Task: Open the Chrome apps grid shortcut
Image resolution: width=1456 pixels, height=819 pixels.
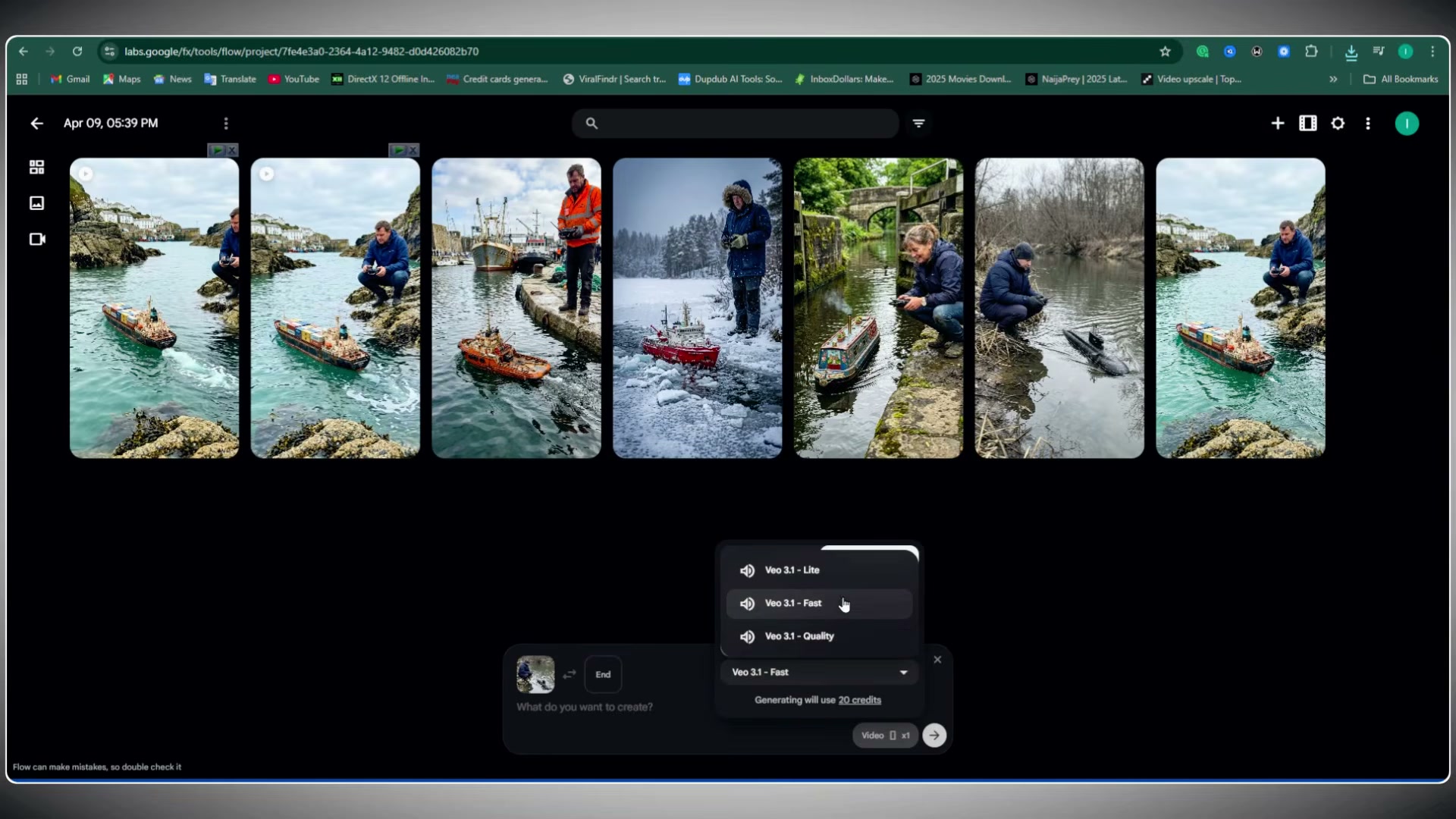Action: coord(22,79)
